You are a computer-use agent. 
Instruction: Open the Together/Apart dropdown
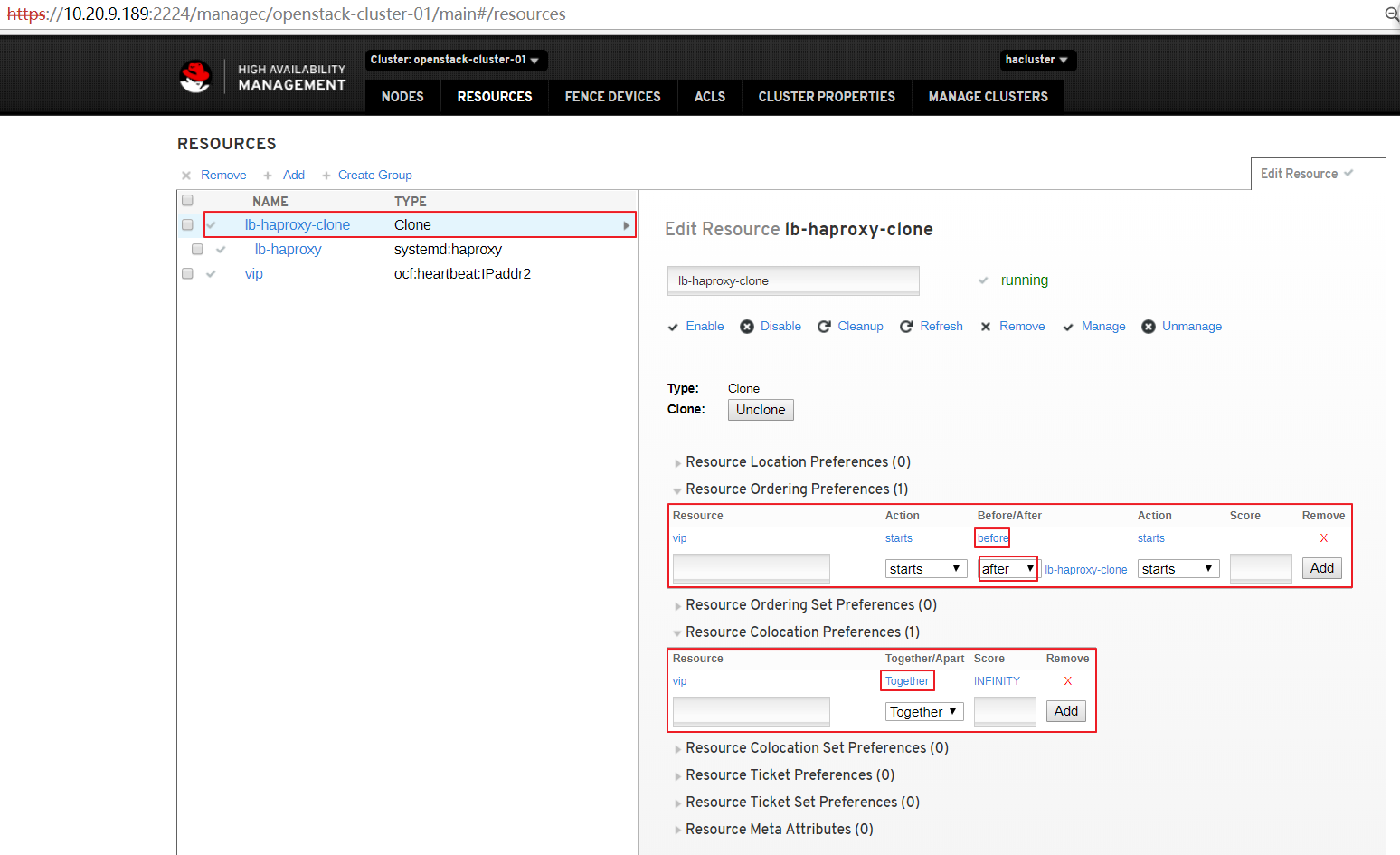click(x=924, y=712)
